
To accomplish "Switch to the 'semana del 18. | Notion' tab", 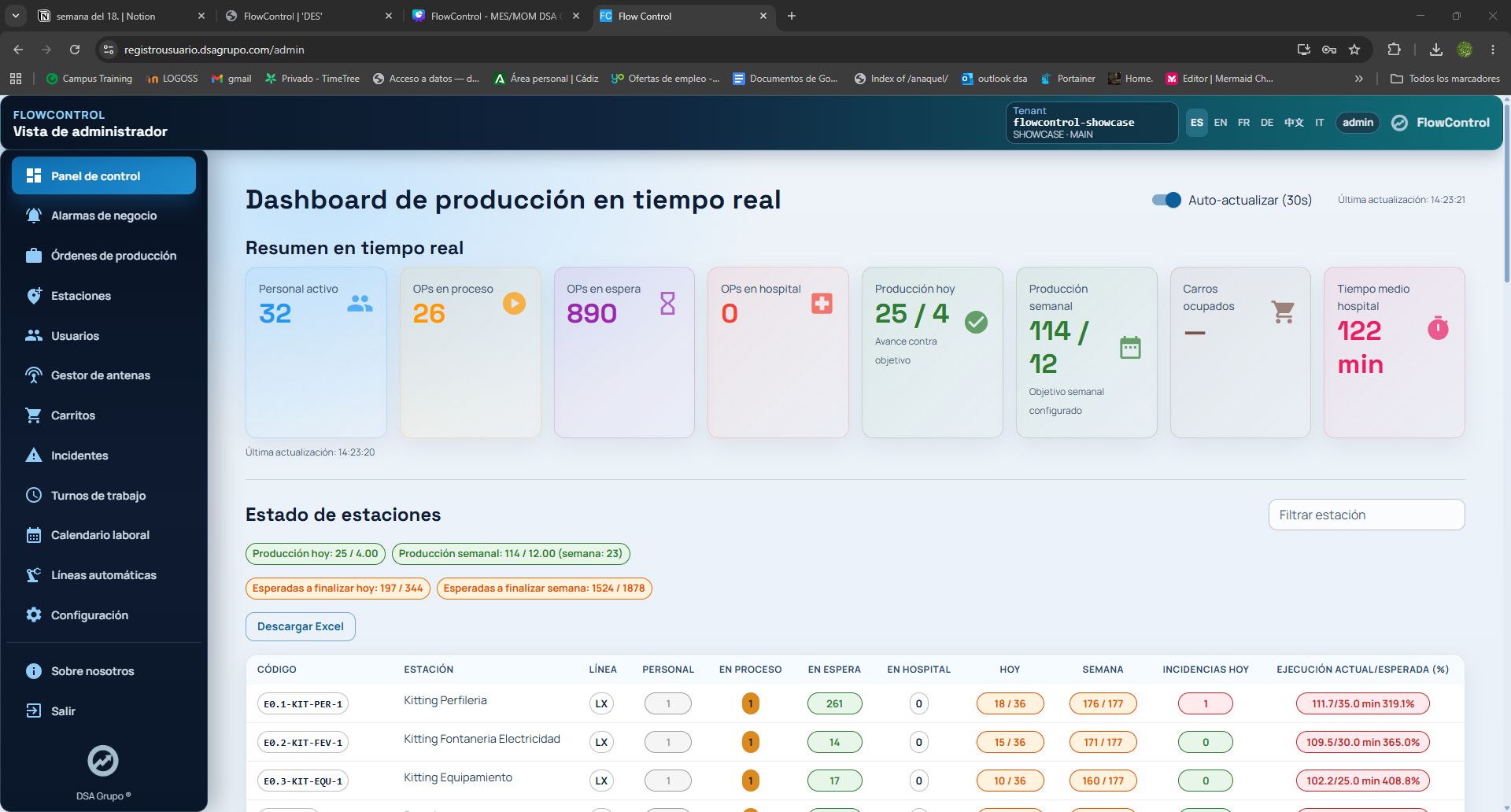I will coord(122,16).
